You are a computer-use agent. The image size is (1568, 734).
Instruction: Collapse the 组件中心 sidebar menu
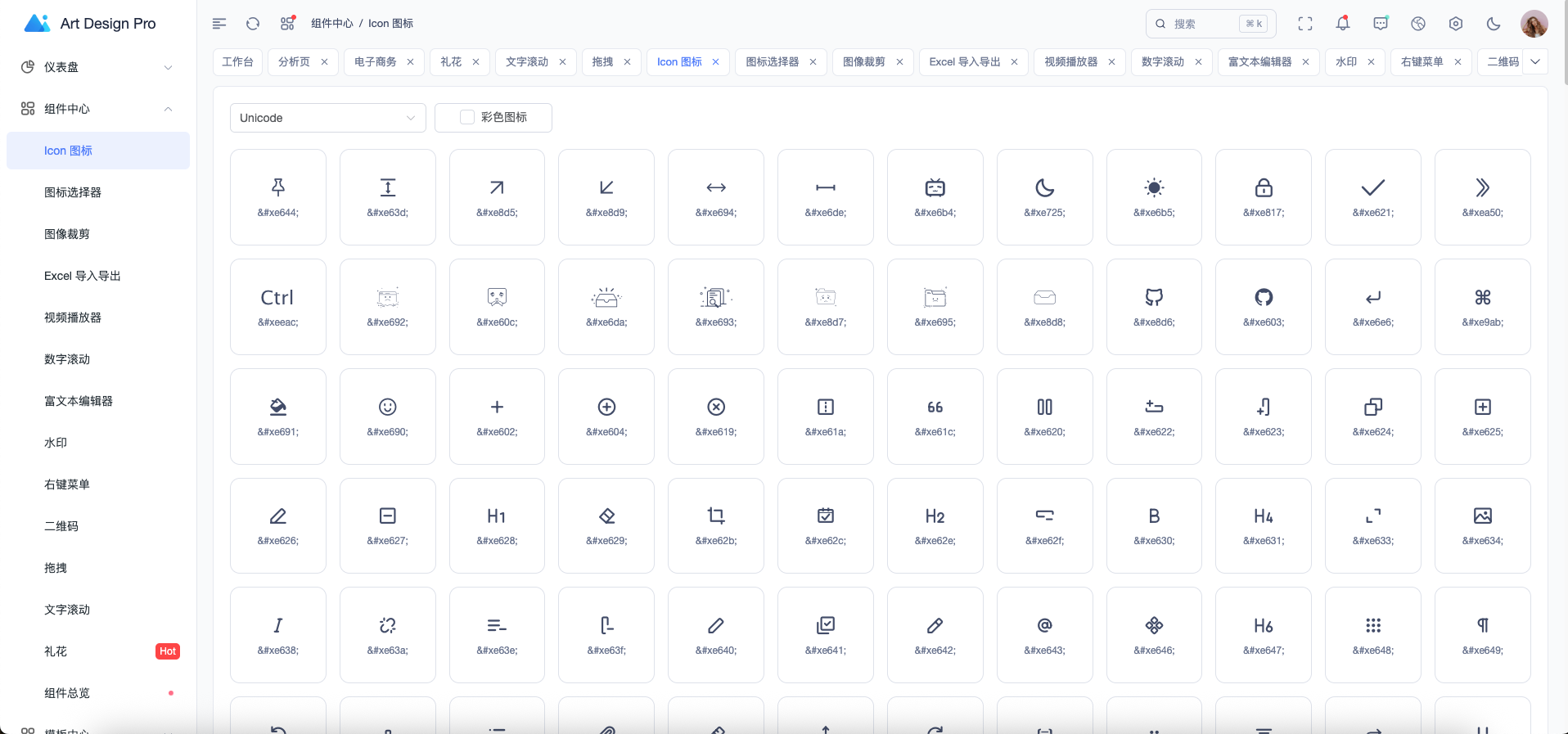[x=98, y=109]
